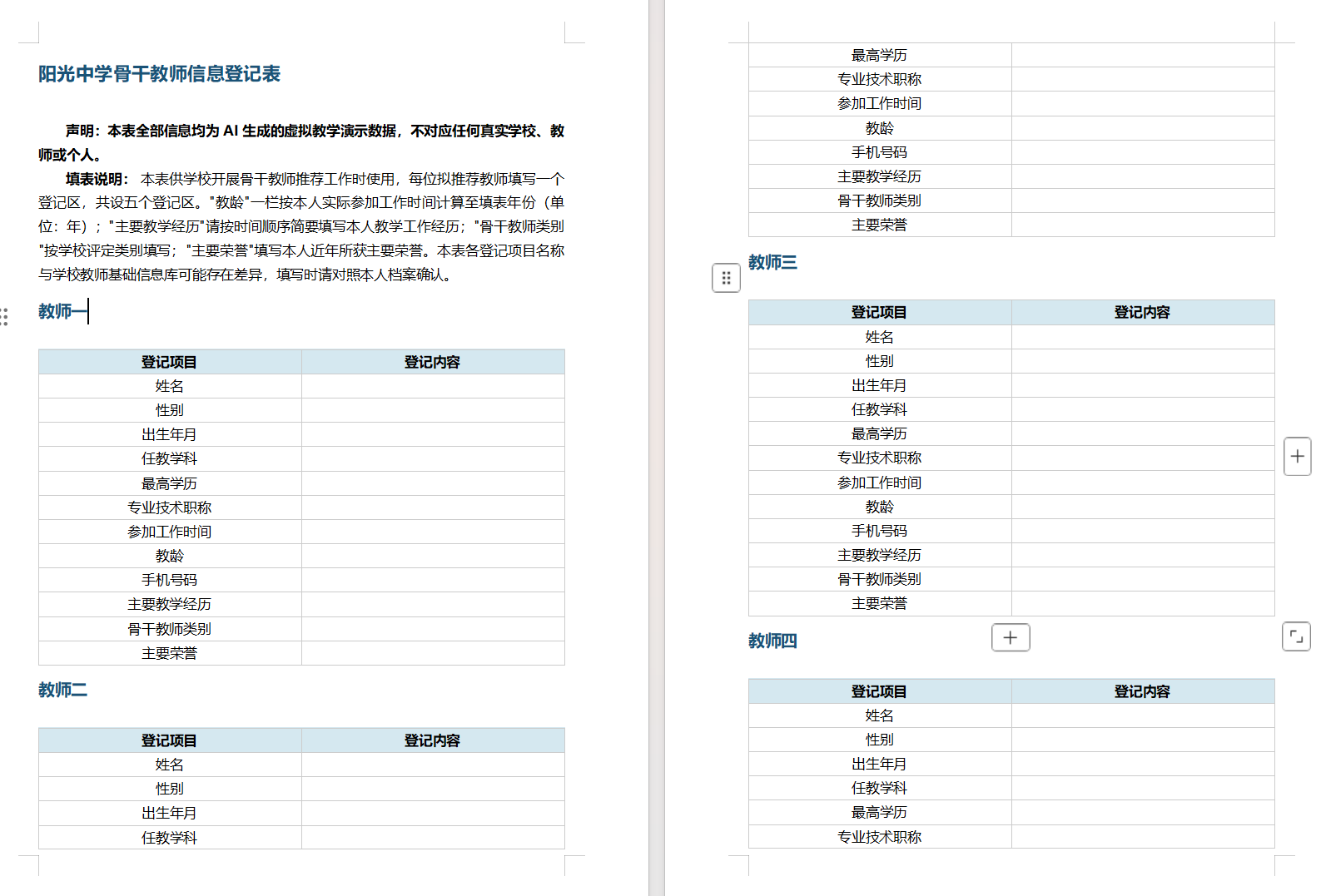This screenshot has height=896, width=1321.
Task: Select the 登记内容 header in 教师三 table
Action: coord(1142,312)
